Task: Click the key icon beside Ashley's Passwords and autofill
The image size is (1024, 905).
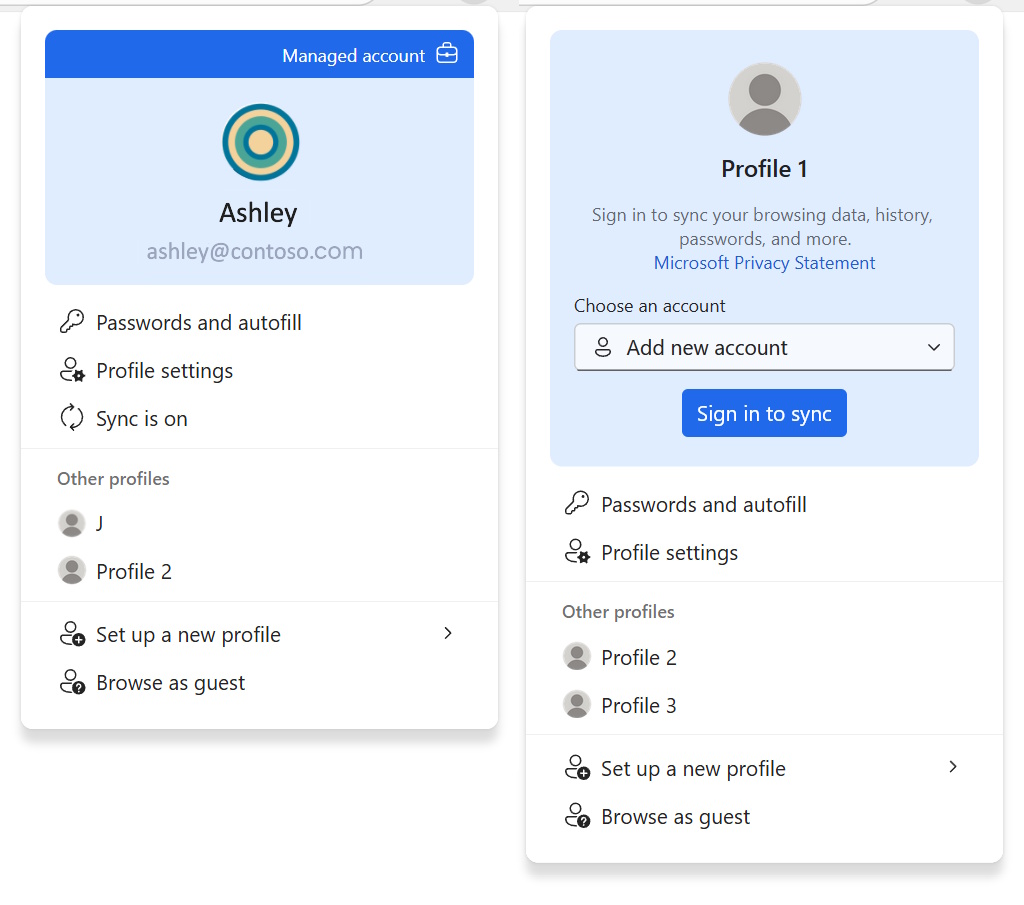Action: click(x=72, y=322)
